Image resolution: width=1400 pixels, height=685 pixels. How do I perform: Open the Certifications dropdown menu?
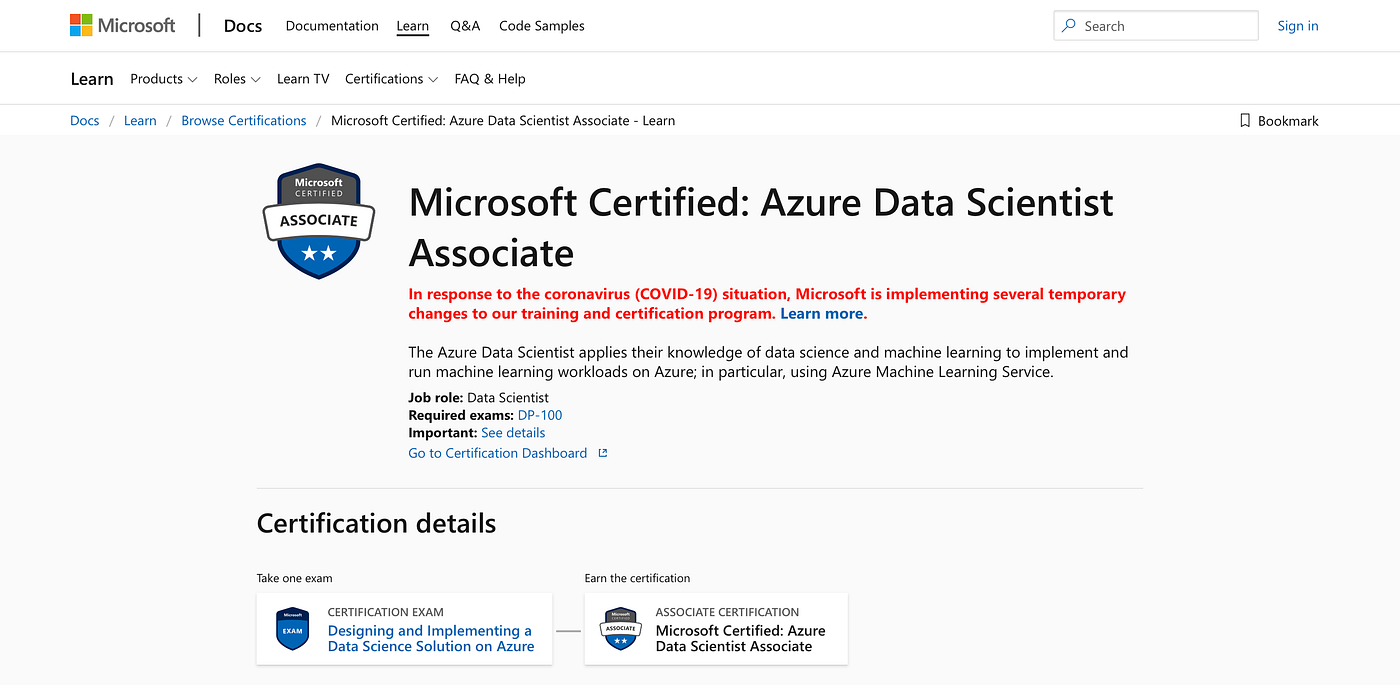(x=391, y=79)
